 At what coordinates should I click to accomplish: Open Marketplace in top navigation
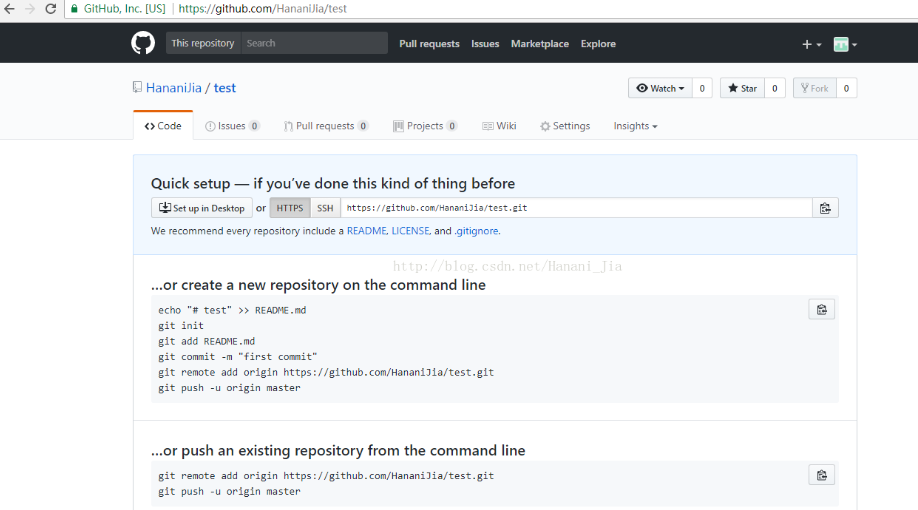point(540,44)
